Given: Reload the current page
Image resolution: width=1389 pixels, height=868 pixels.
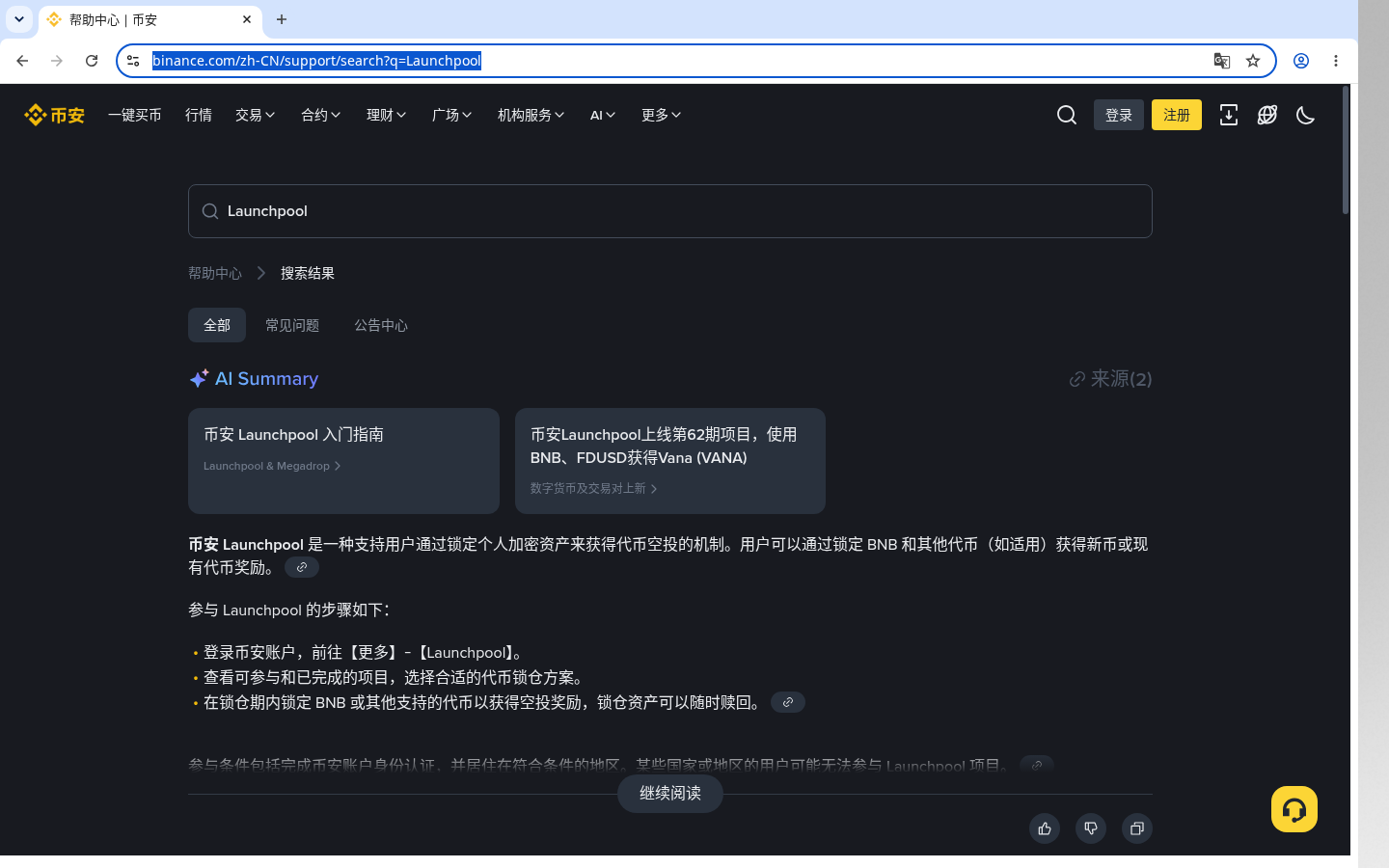Looking at the screenshot, I should pyautogui.click(x=92, y=61).
